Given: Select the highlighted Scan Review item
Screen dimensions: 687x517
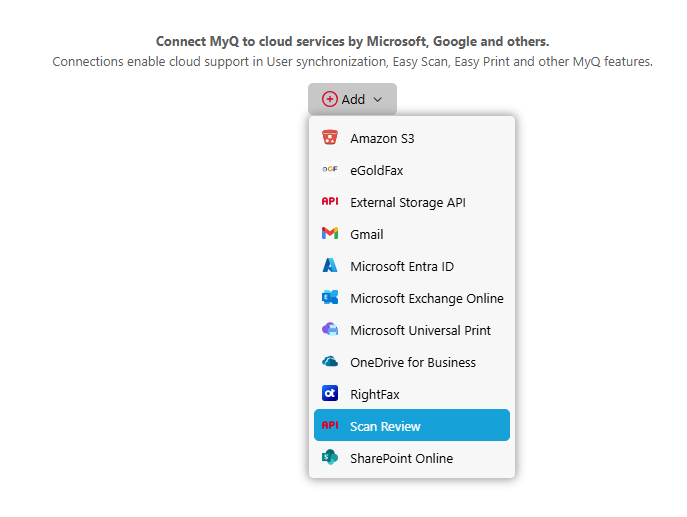Looking at the screenshot, I should 412,425.
